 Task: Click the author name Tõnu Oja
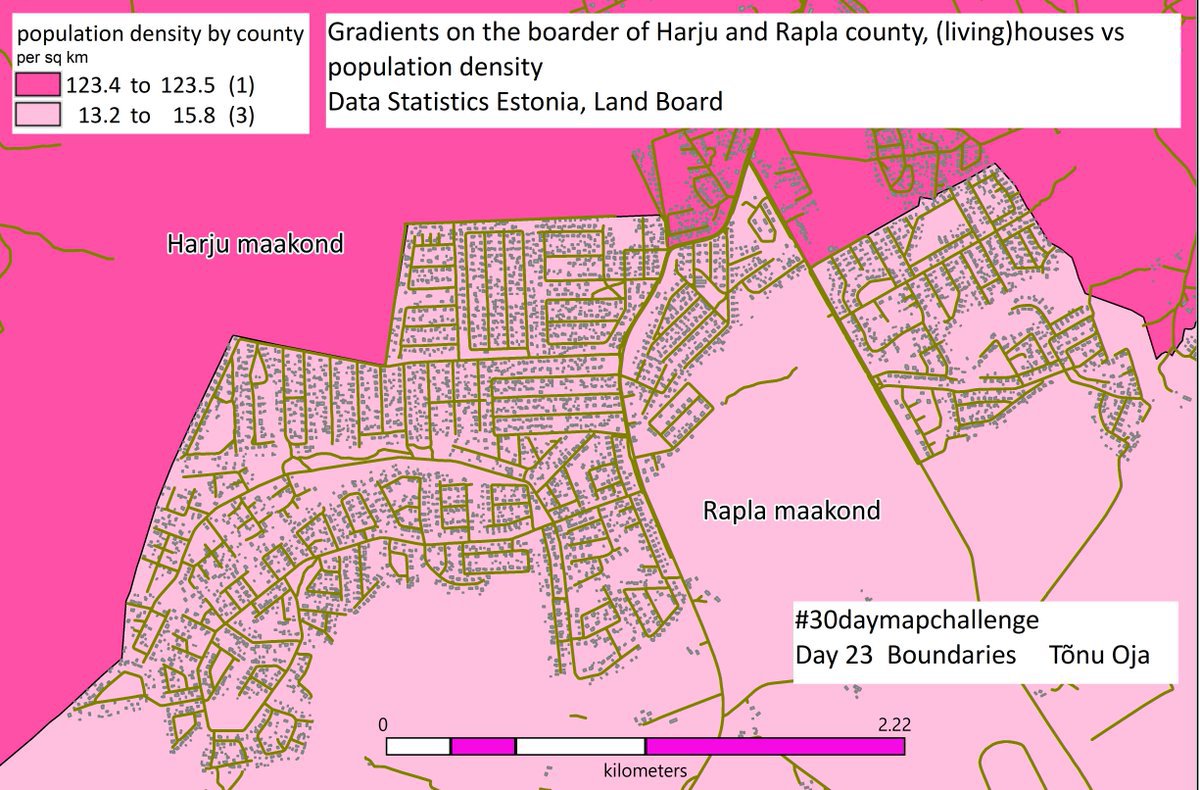pos(1099,656)
